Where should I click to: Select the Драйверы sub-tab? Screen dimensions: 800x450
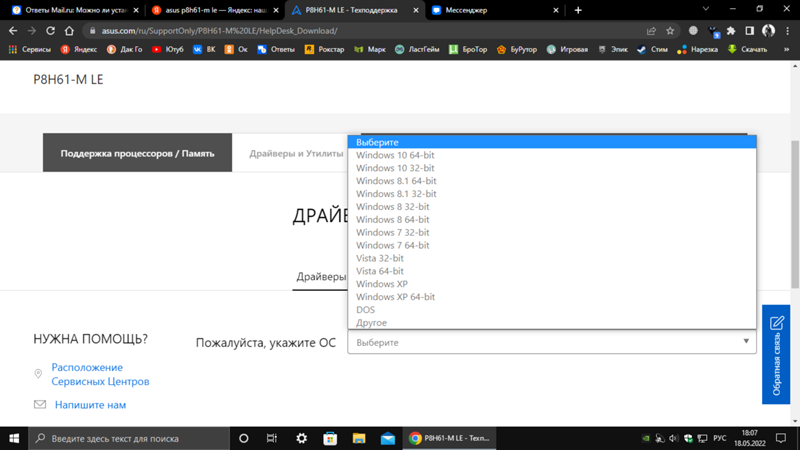(321, 277)
